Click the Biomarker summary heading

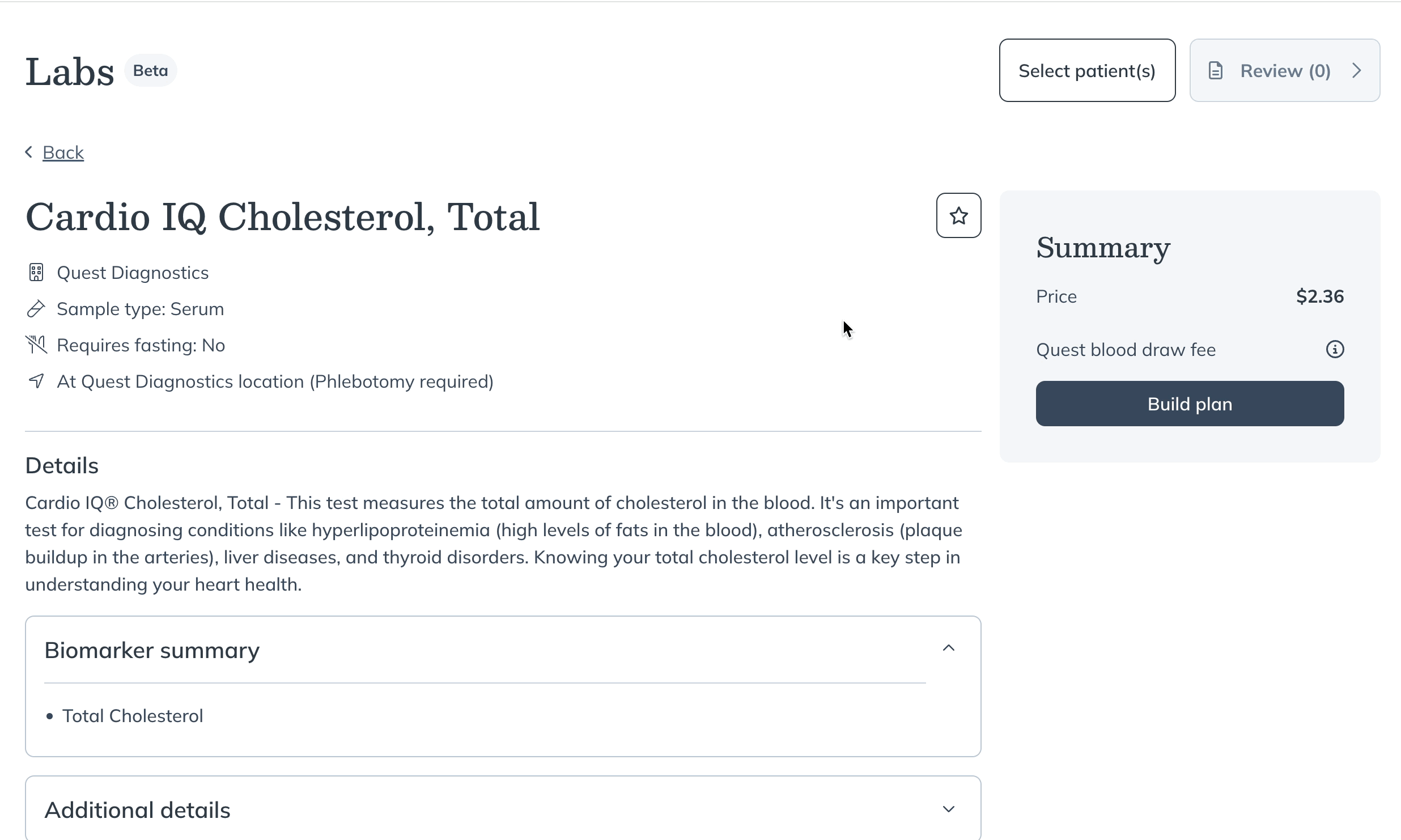pyautogui.click(x=152, y=650)
